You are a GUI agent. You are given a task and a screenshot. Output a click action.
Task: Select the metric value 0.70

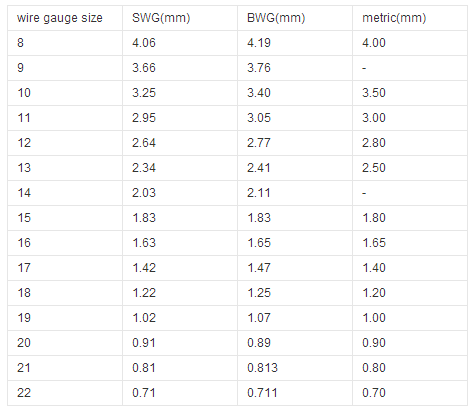[374, 393]
